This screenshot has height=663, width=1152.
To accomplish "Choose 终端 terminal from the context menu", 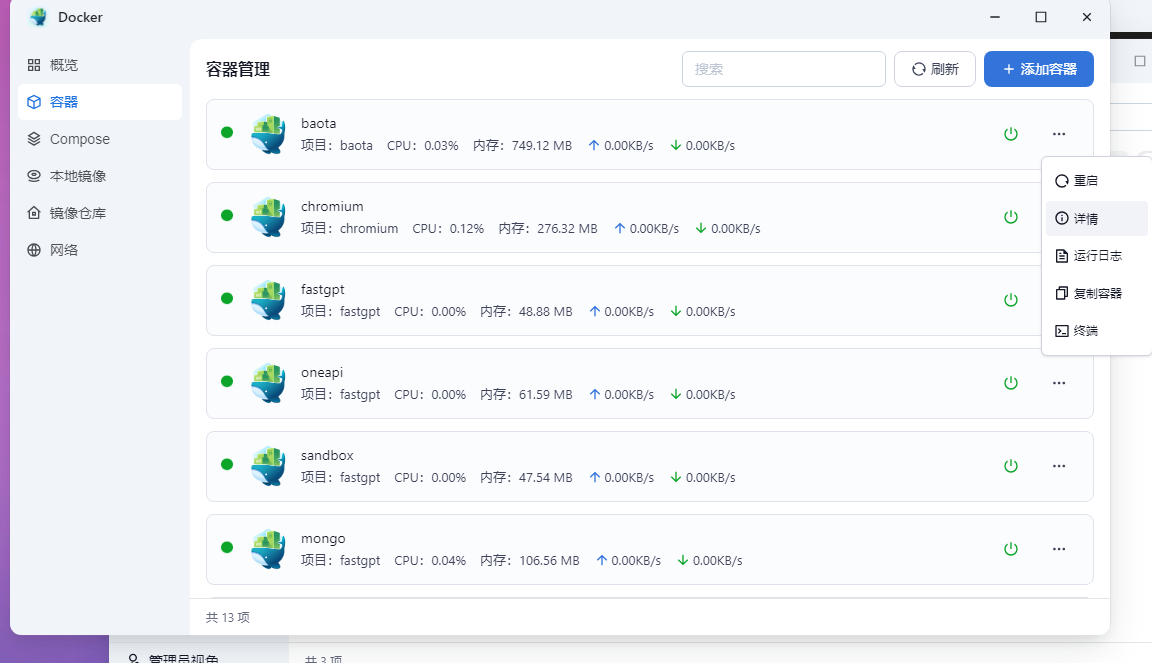I will [1096, 331].
